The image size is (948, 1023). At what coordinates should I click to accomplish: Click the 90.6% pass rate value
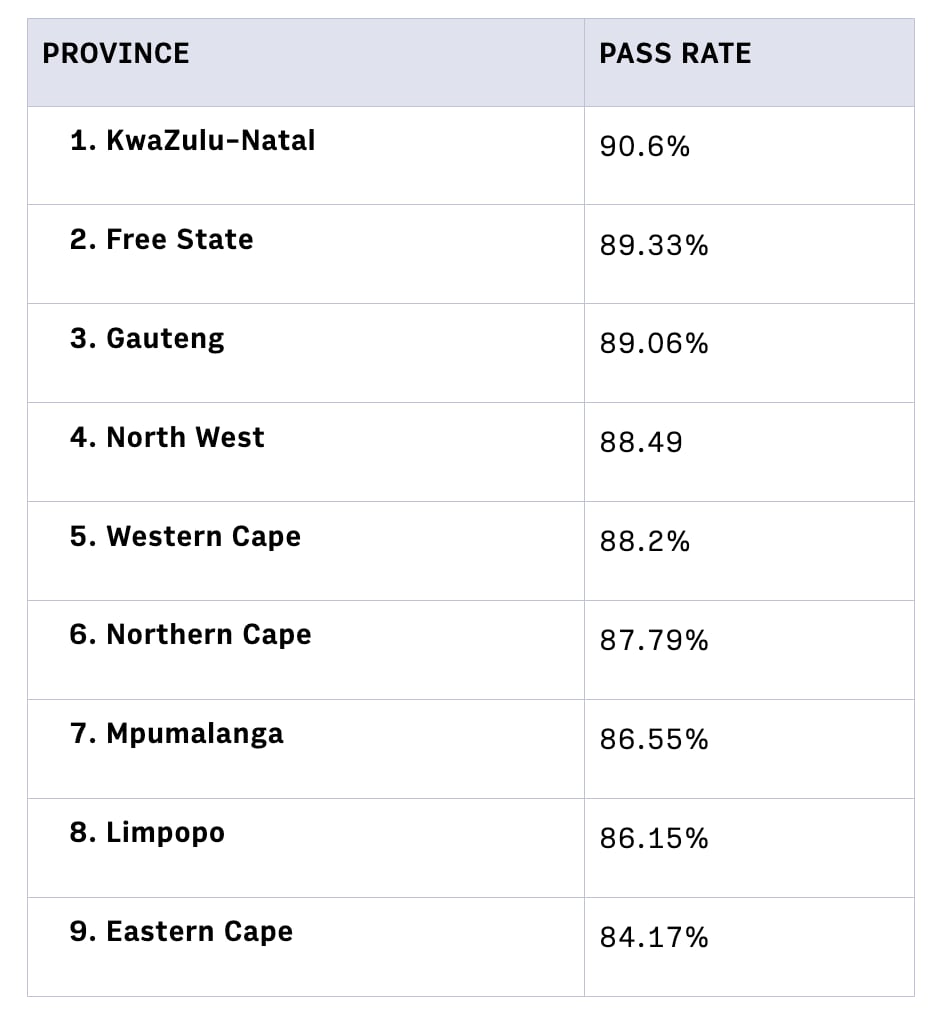[645, 147]
